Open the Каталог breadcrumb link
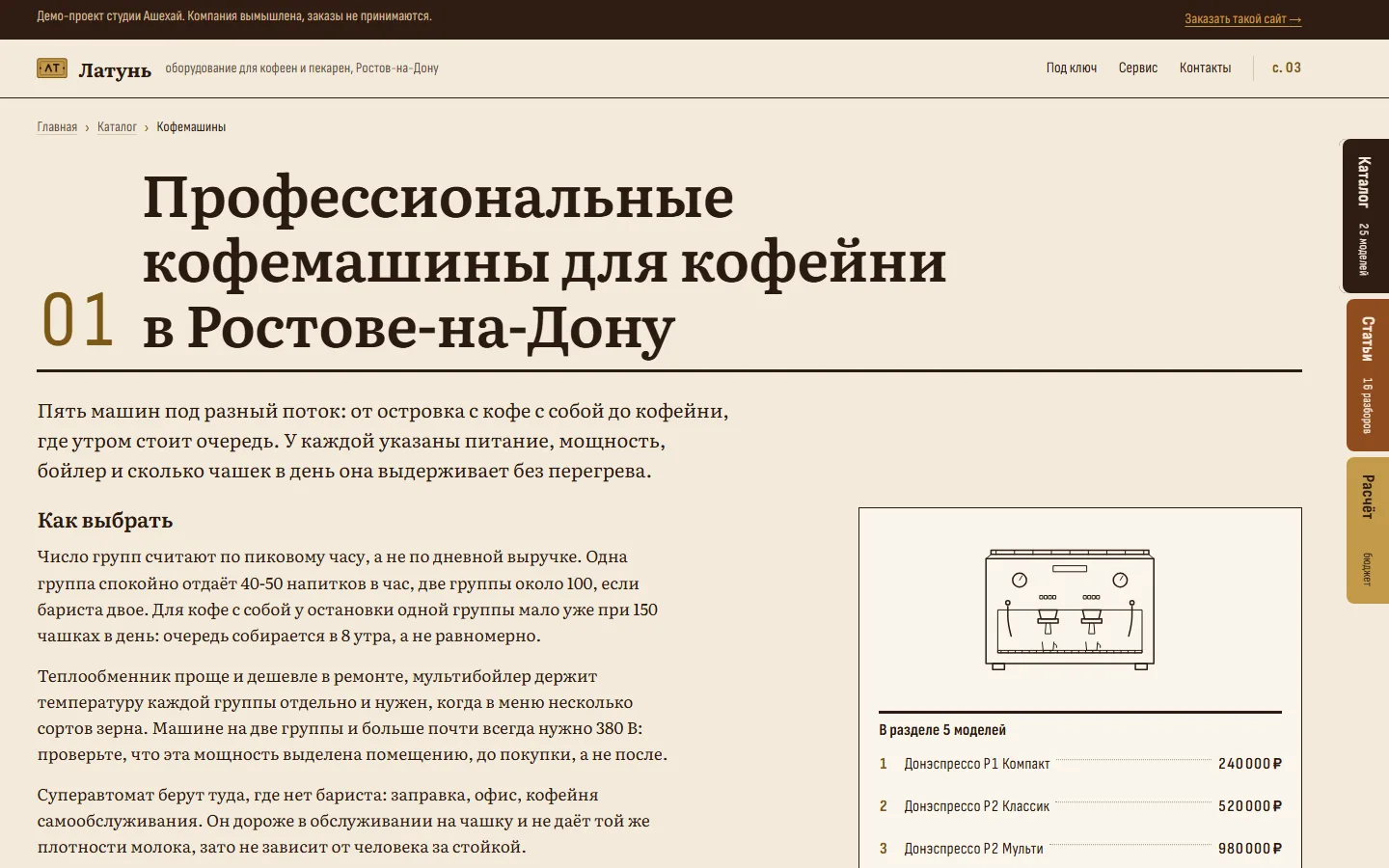The image size is (1389, 868). (117, 127)
